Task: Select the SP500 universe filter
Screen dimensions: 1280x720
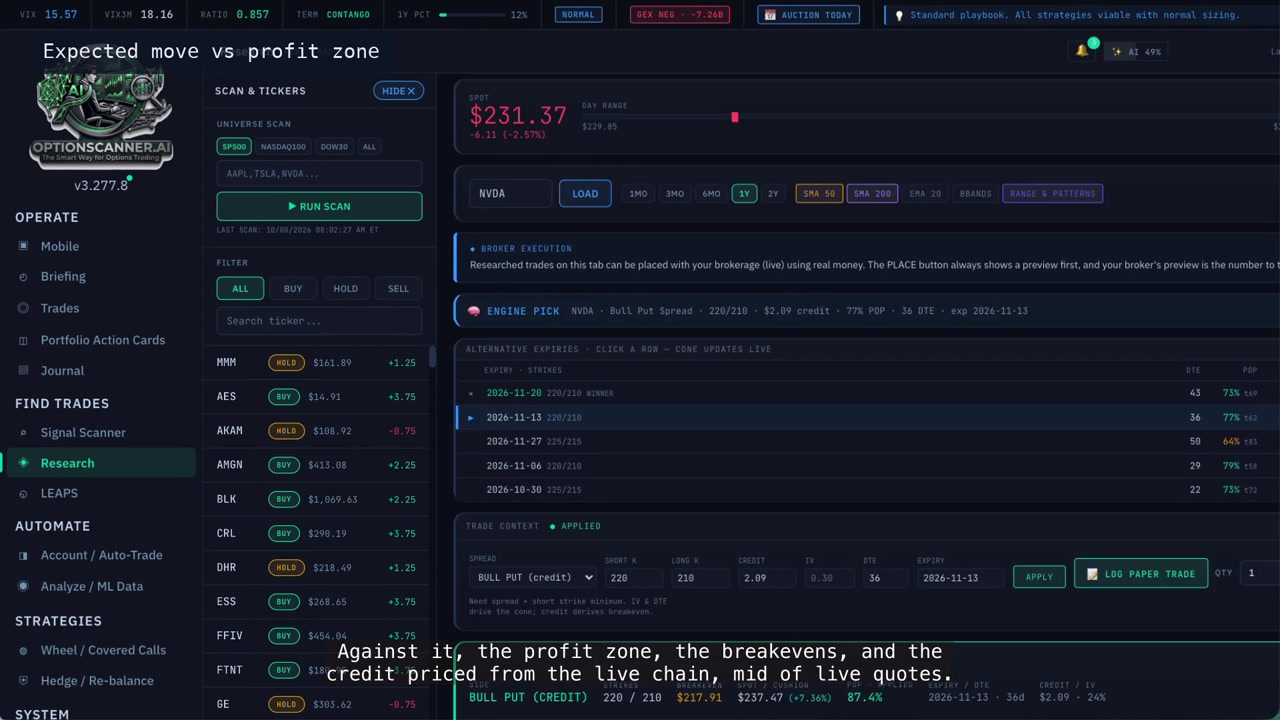Action: tap(234, 147)
